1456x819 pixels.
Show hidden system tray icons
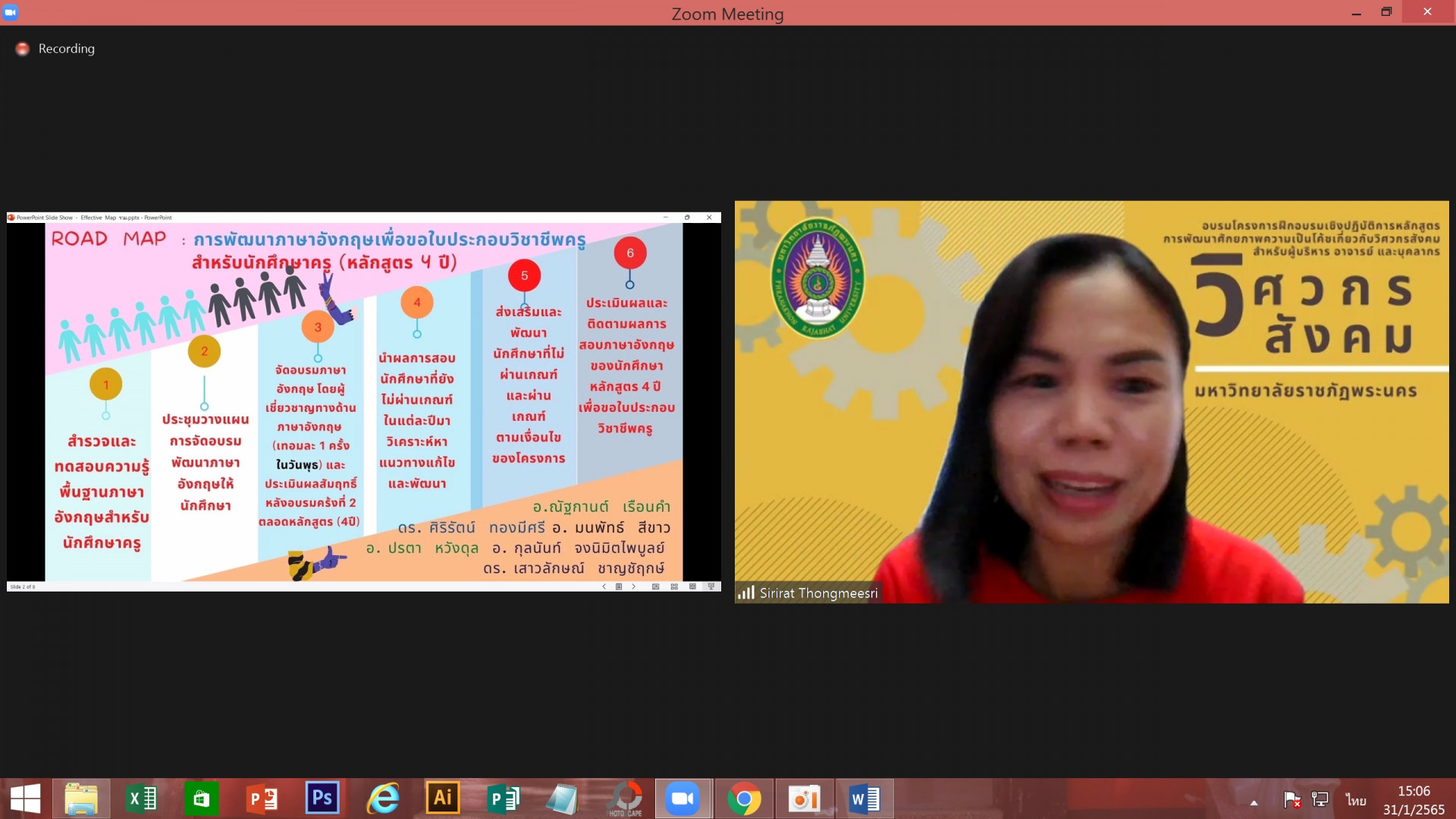point(1254,802)
